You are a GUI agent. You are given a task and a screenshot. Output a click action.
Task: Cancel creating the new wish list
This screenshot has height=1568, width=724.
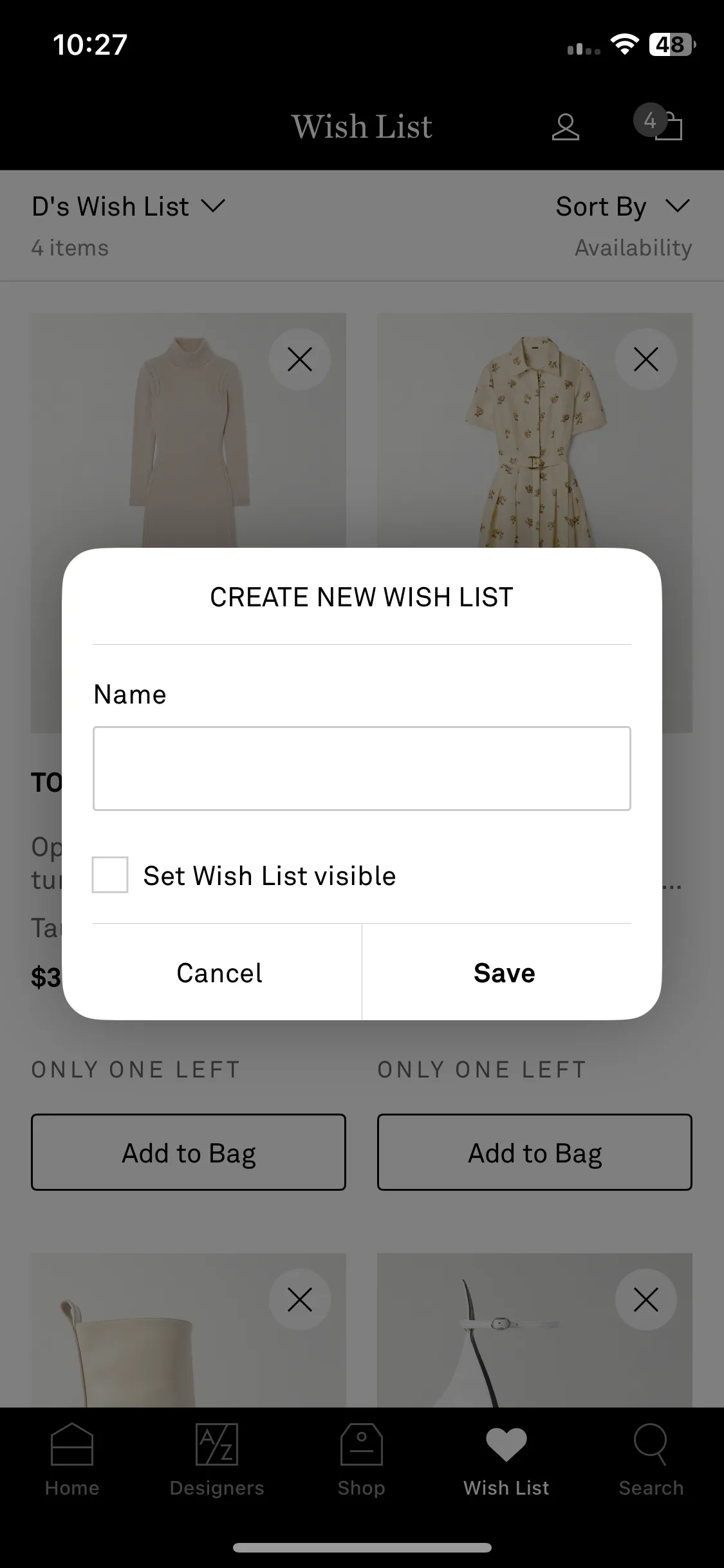[x=219, y=973]
